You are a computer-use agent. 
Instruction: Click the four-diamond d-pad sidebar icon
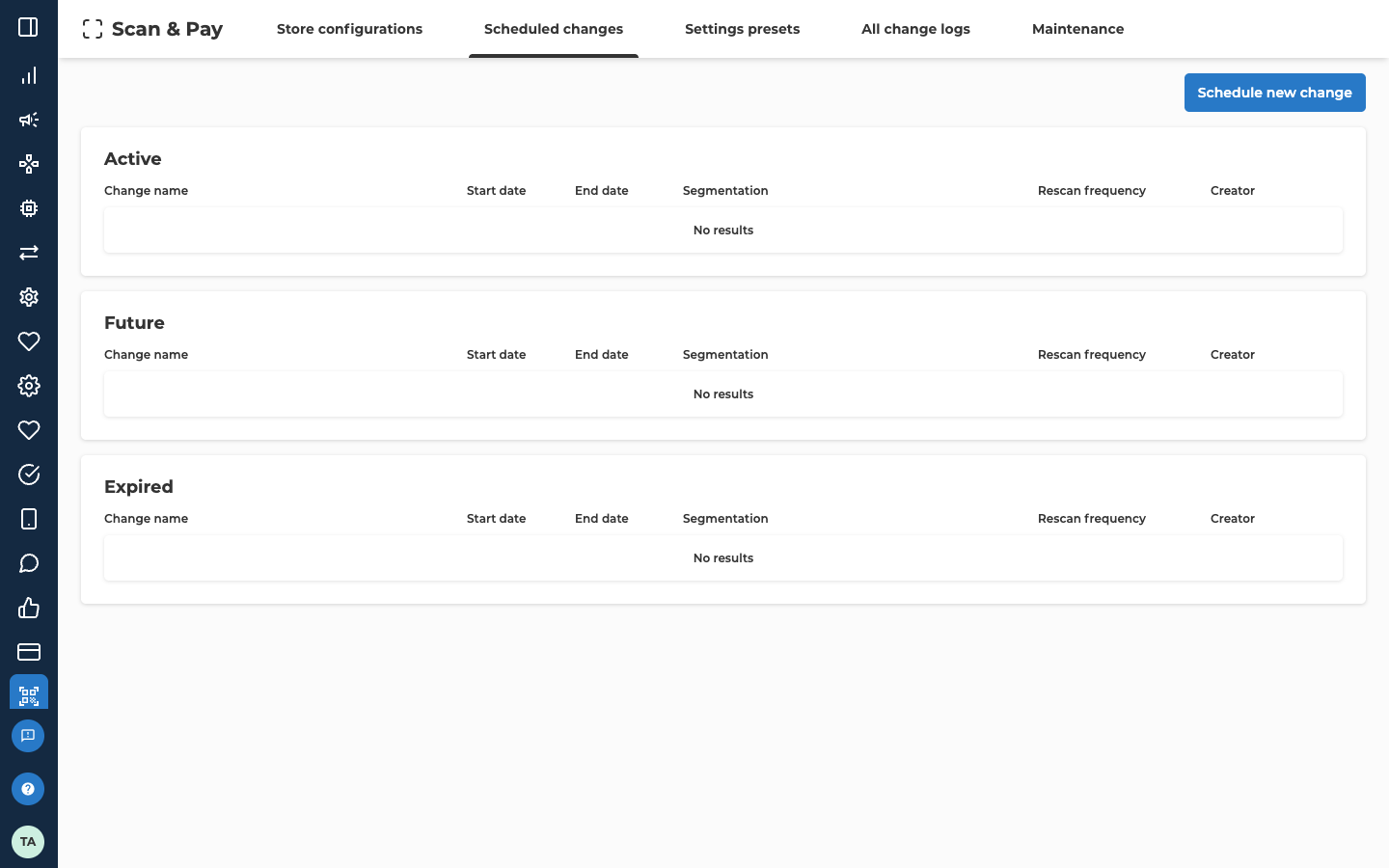29,164
